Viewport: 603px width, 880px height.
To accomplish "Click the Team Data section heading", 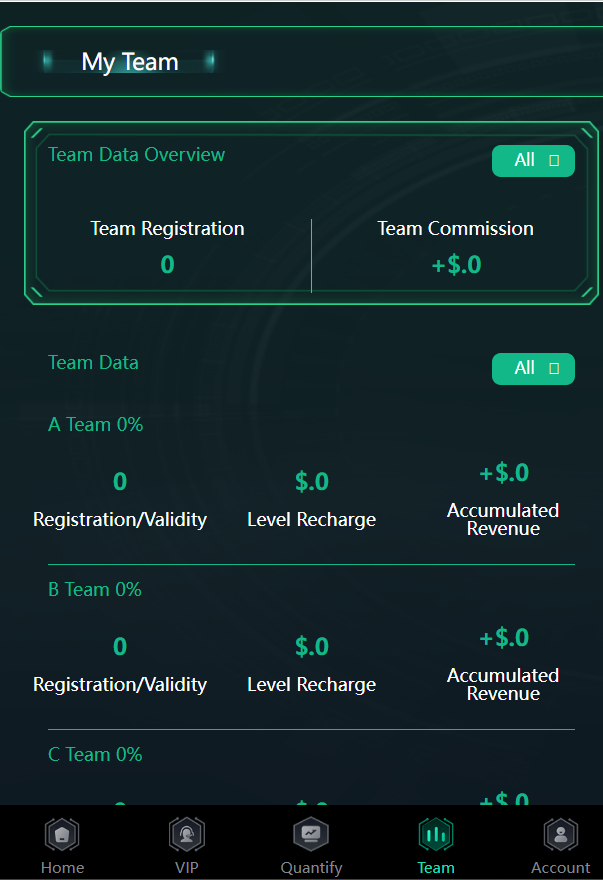I will (x=93, y=363).
